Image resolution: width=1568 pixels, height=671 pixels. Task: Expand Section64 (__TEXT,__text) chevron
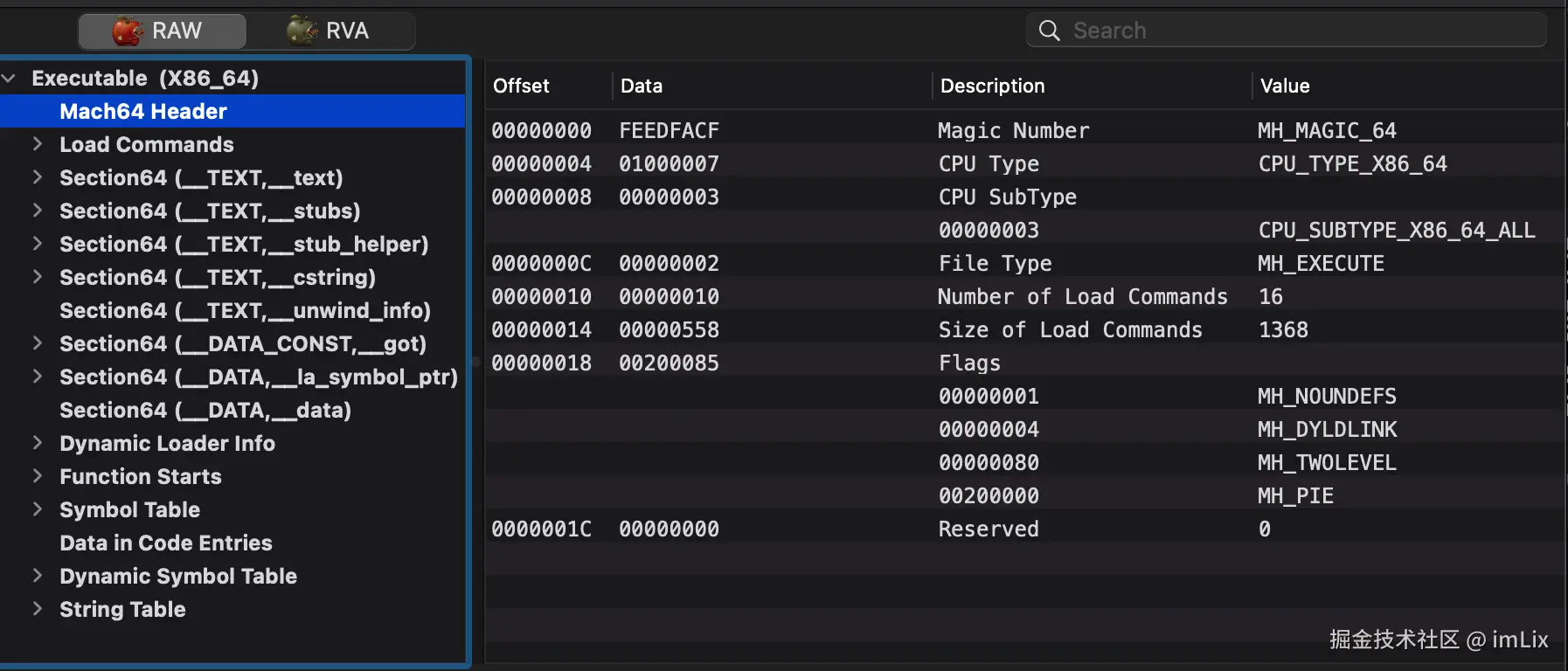[x=38, y=177]
